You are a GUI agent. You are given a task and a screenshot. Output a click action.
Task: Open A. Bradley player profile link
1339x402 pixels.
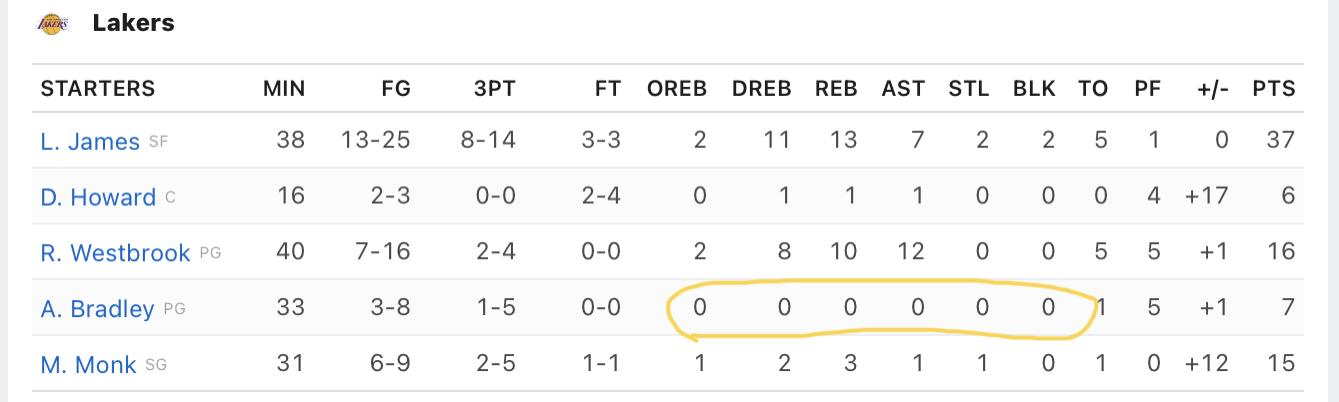[97, 309]
